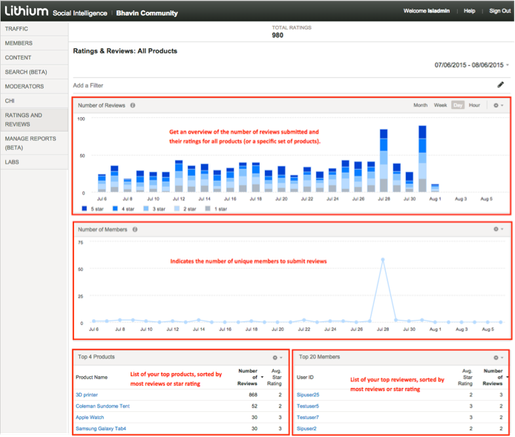Open the Traffic section in sidebar
This screenshot has width=515, height=437.
click(x=34, y=29)
